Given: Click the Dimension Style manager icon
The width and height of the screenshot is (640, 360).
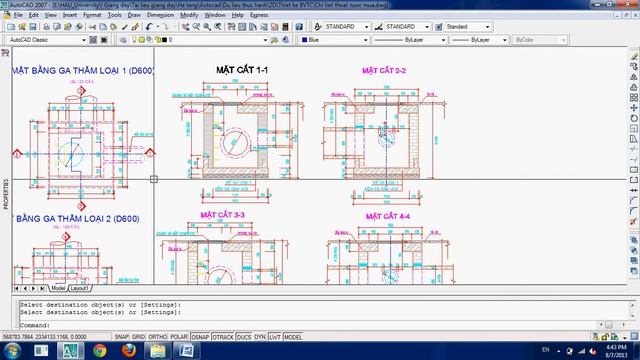Looking at the screenshot, I should pyautogui.click(x=378, y=27).
